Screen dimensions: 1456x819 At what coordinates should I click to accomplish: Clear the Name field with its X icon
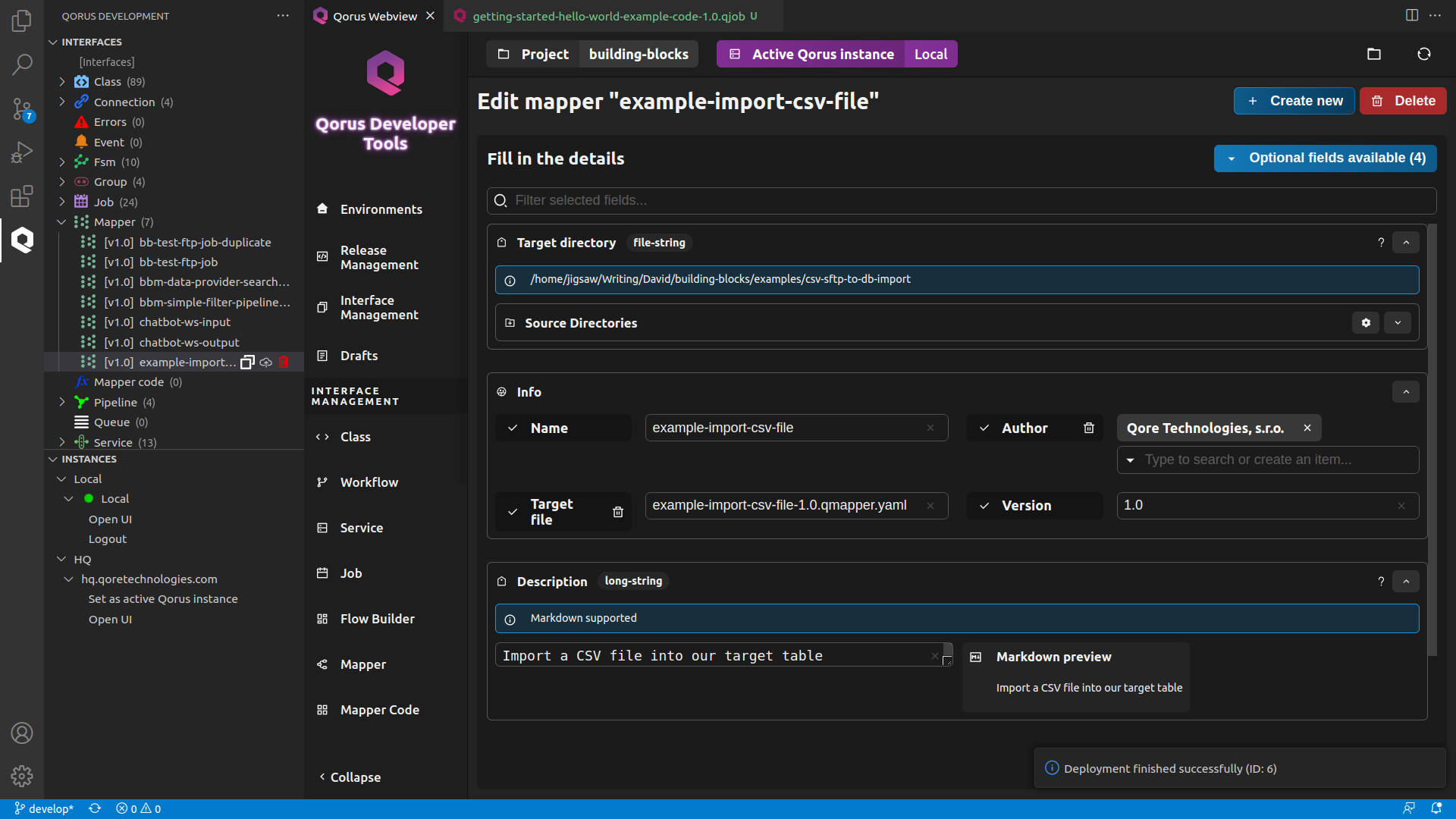[x=930, y=428]
